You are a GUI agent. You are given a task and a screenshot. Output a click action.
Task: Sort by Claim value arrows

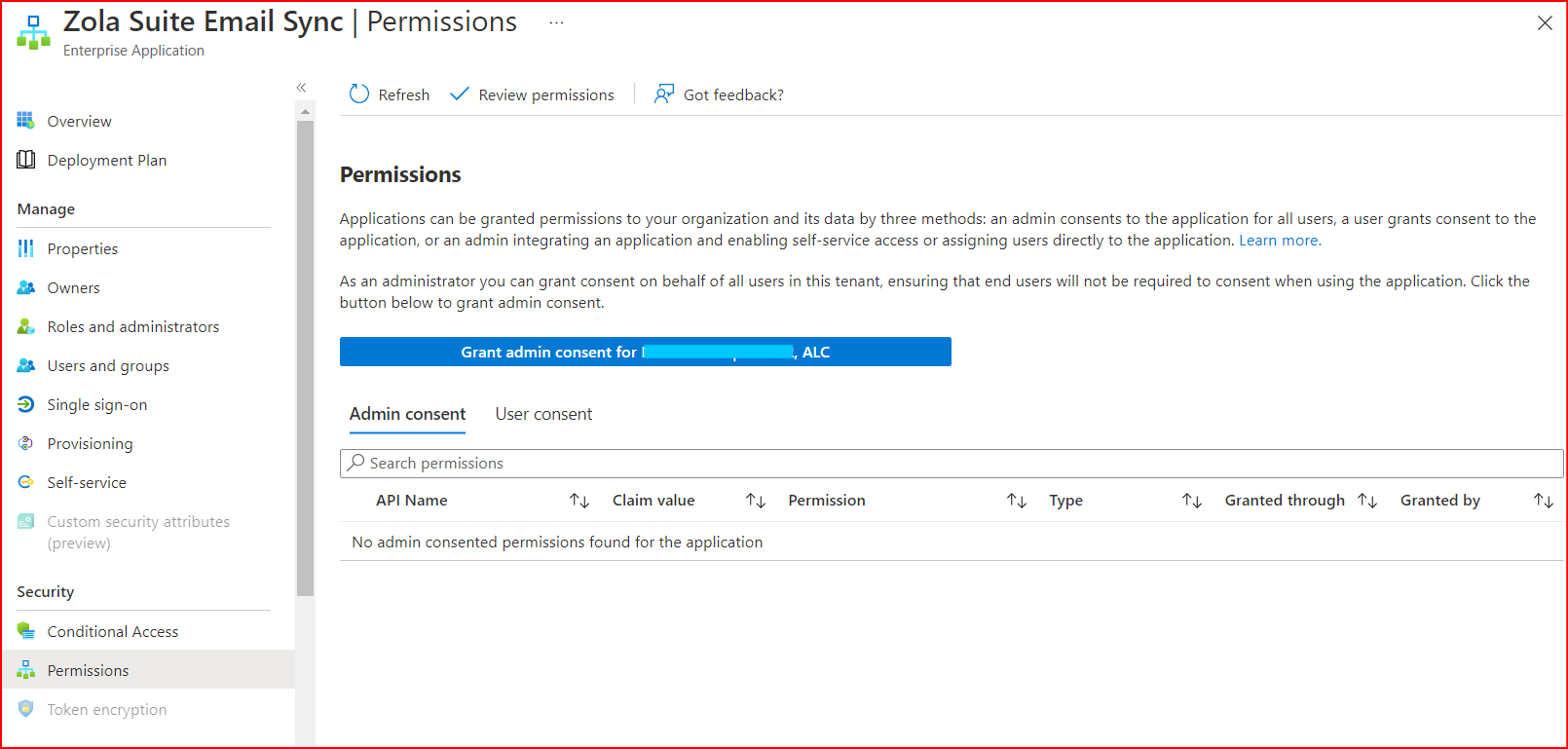tap(756, 501)
